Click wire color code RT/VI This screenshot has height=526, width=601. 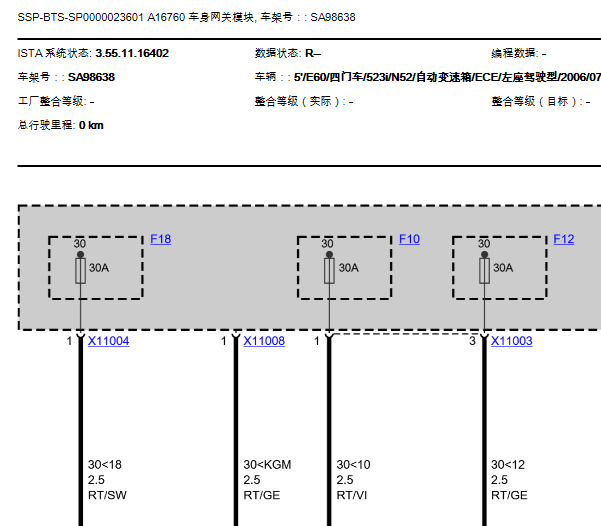(x=351, y=495)
